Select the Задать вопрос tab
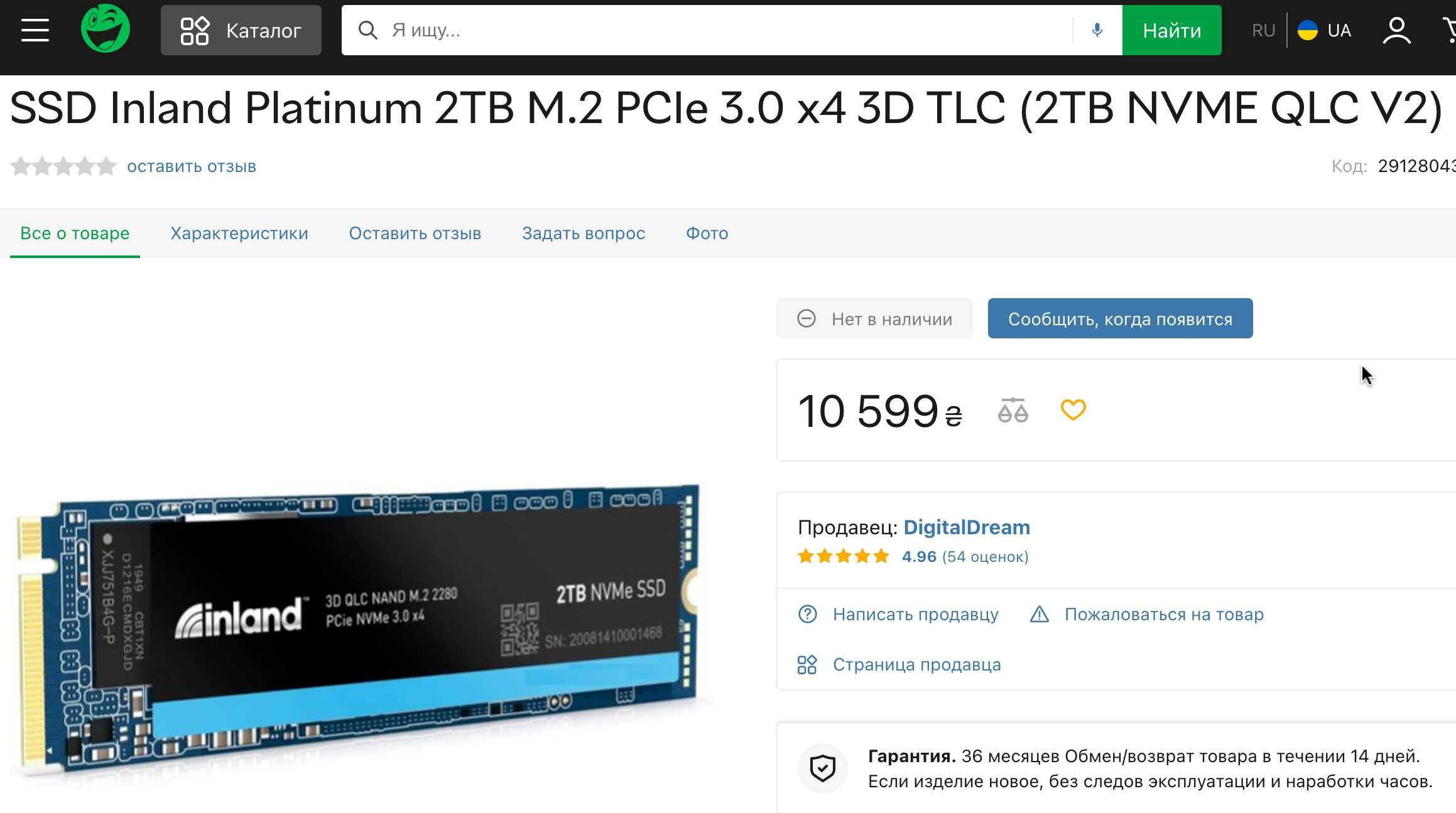1456x813 pixels. pyautogui.click(x=584, y=233)
